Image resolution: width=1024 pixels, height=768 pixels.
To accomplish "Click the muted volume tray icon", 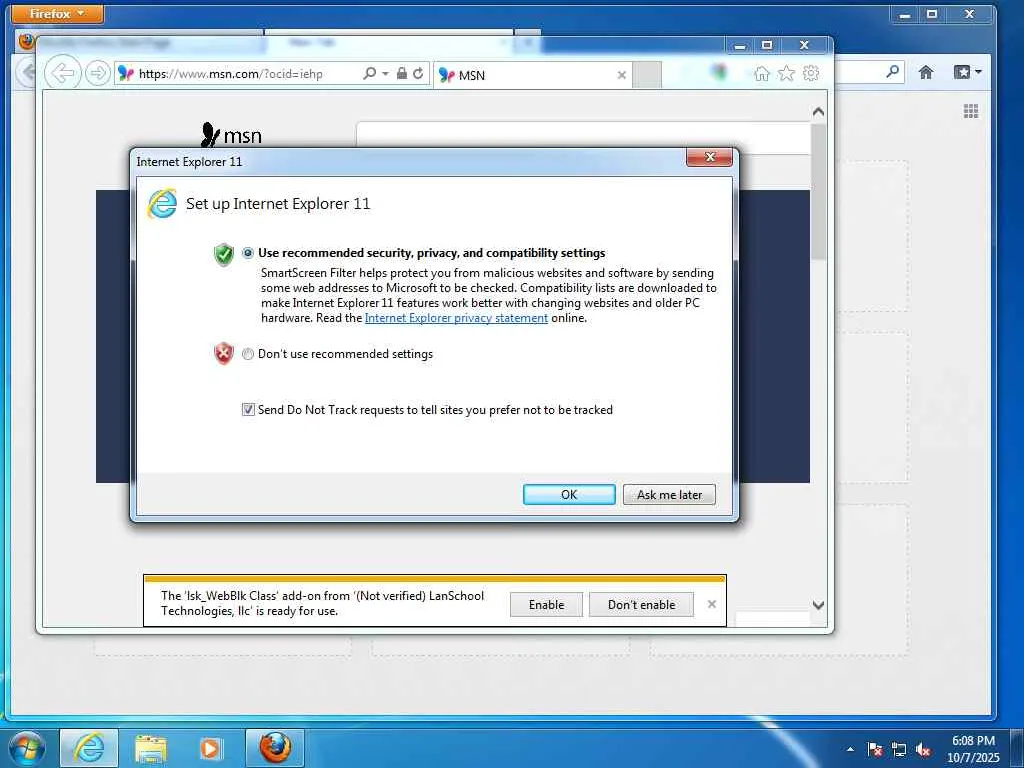I will 923,749.
